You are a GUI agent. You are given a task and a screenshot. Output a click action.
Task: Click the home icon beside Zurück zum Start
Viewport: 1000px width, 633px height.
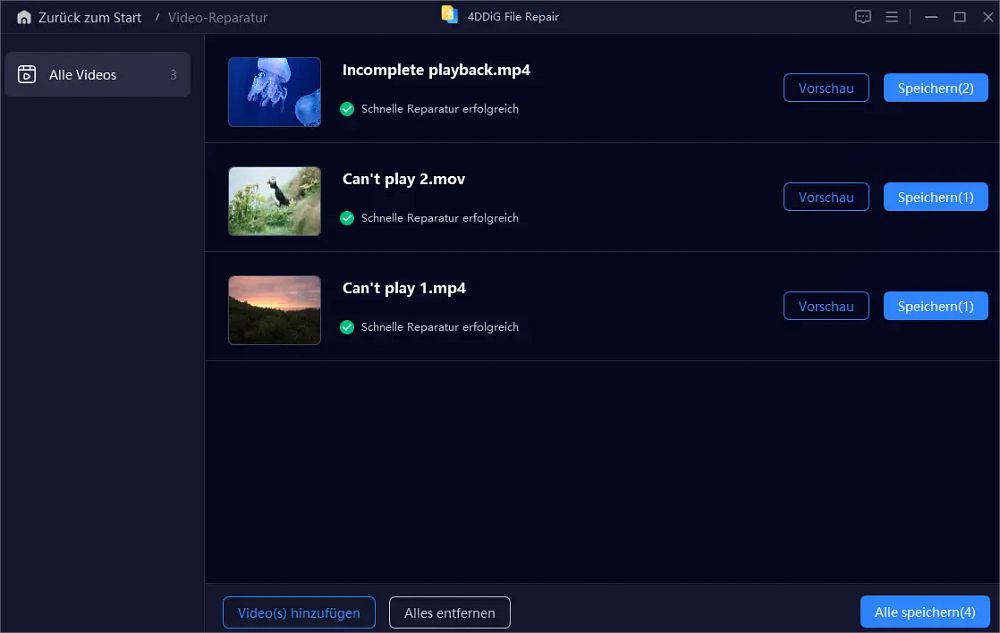[x=24, y=17]
